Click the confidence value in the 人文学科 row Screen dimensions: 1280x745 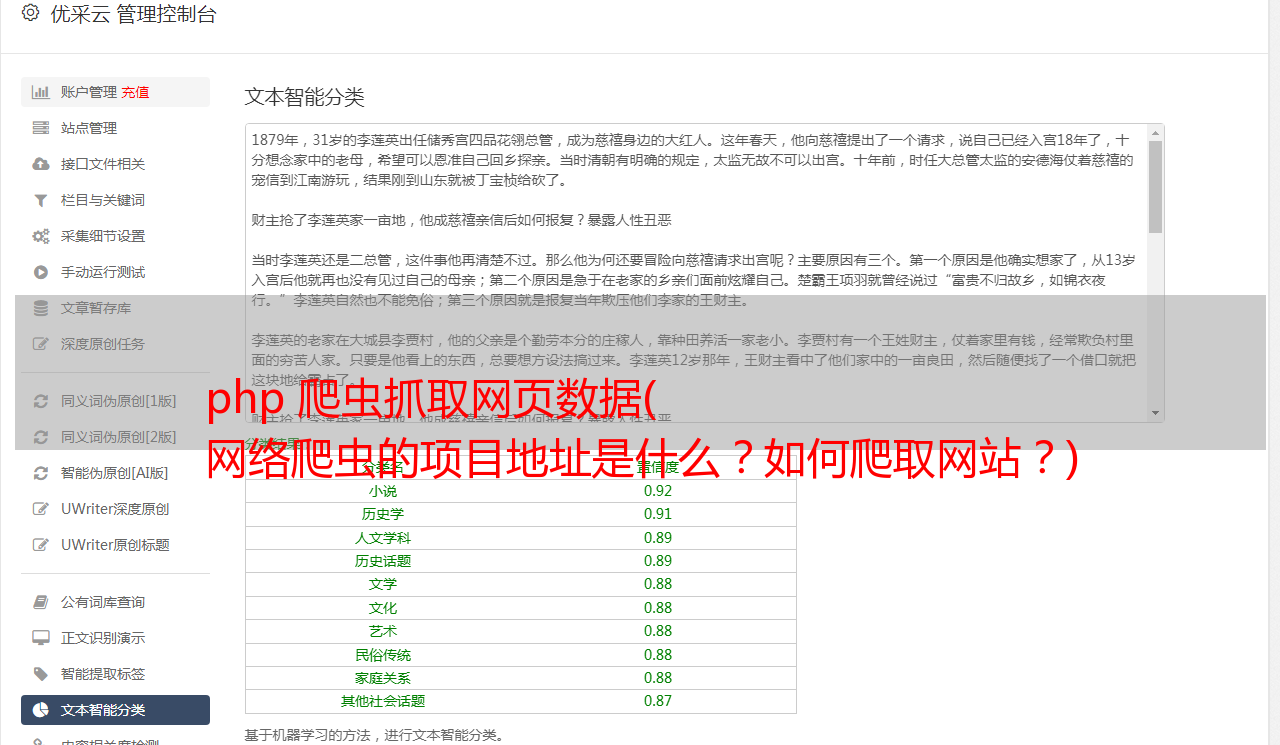[x=658, y=538]
